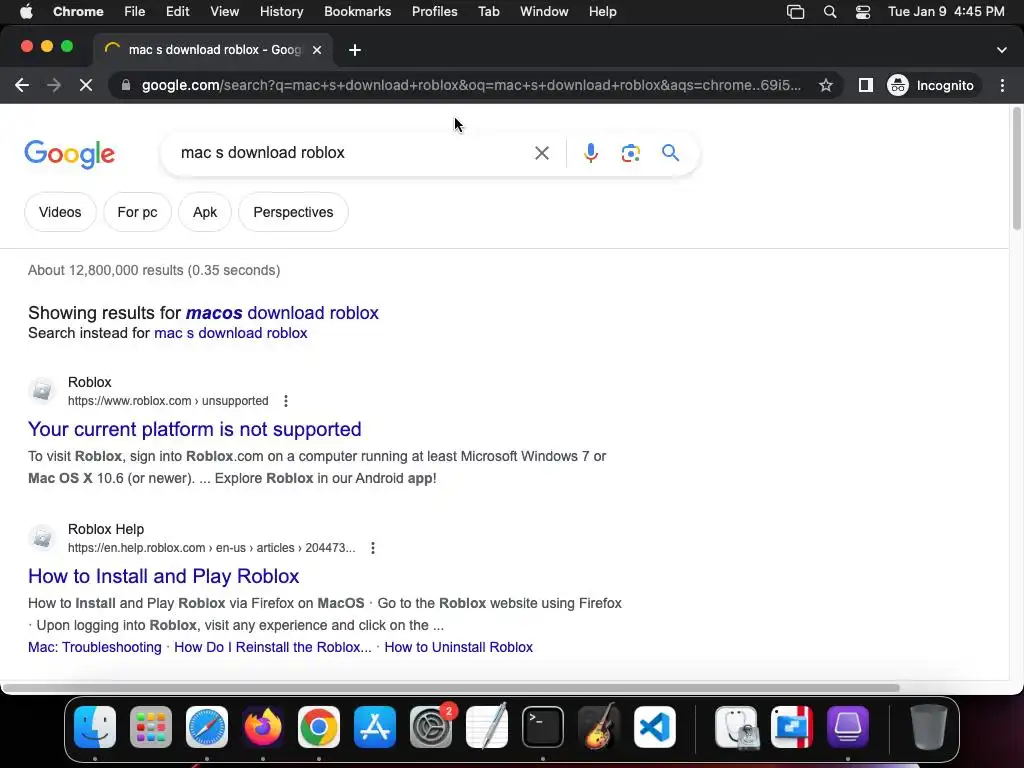
Task: Open the File menu
Action: coord(135,12)
